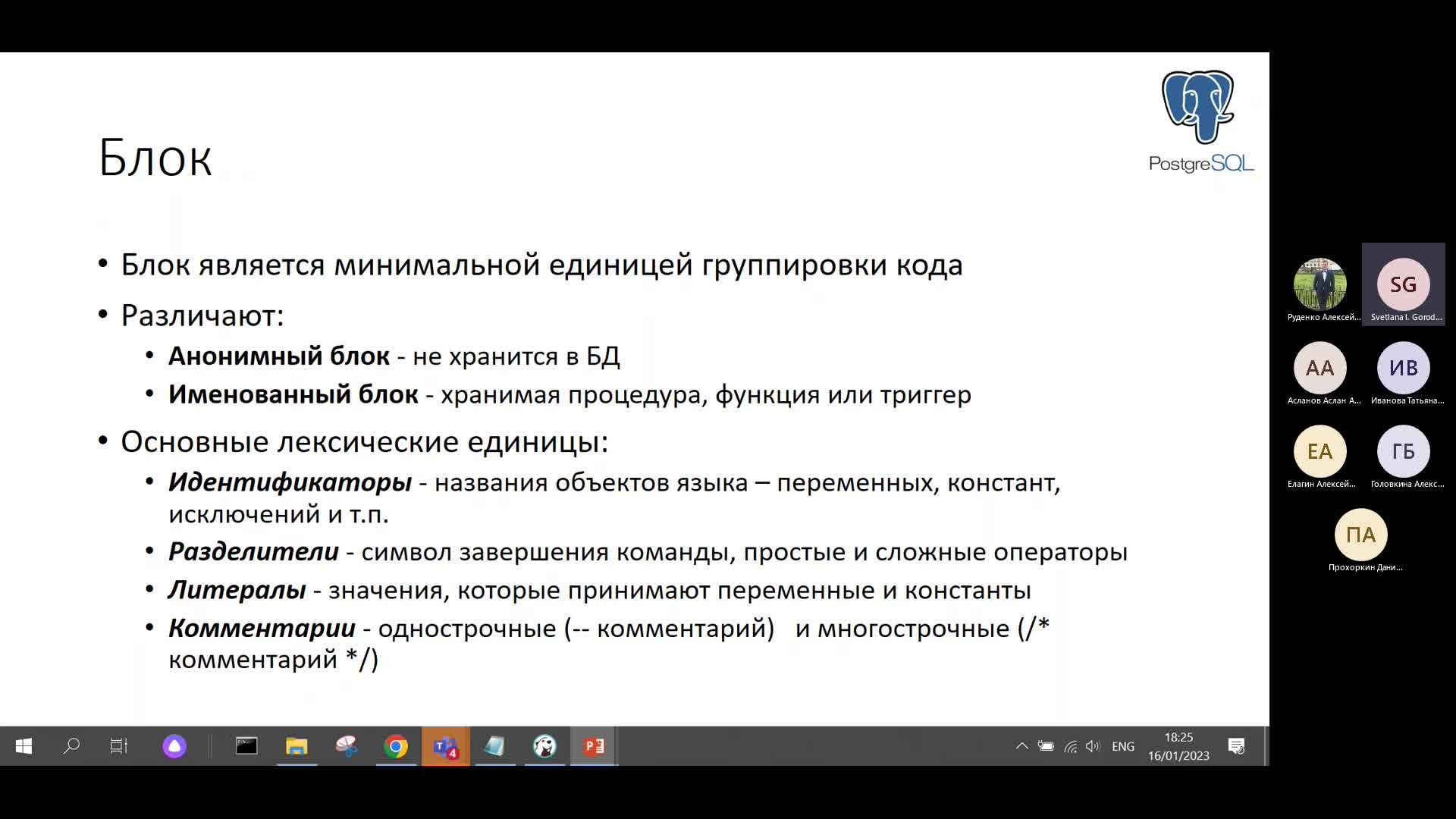This screenshot has height=819, width=1456.
Task: Click the text Анонимный блок
Action: (x=279, y=356)
